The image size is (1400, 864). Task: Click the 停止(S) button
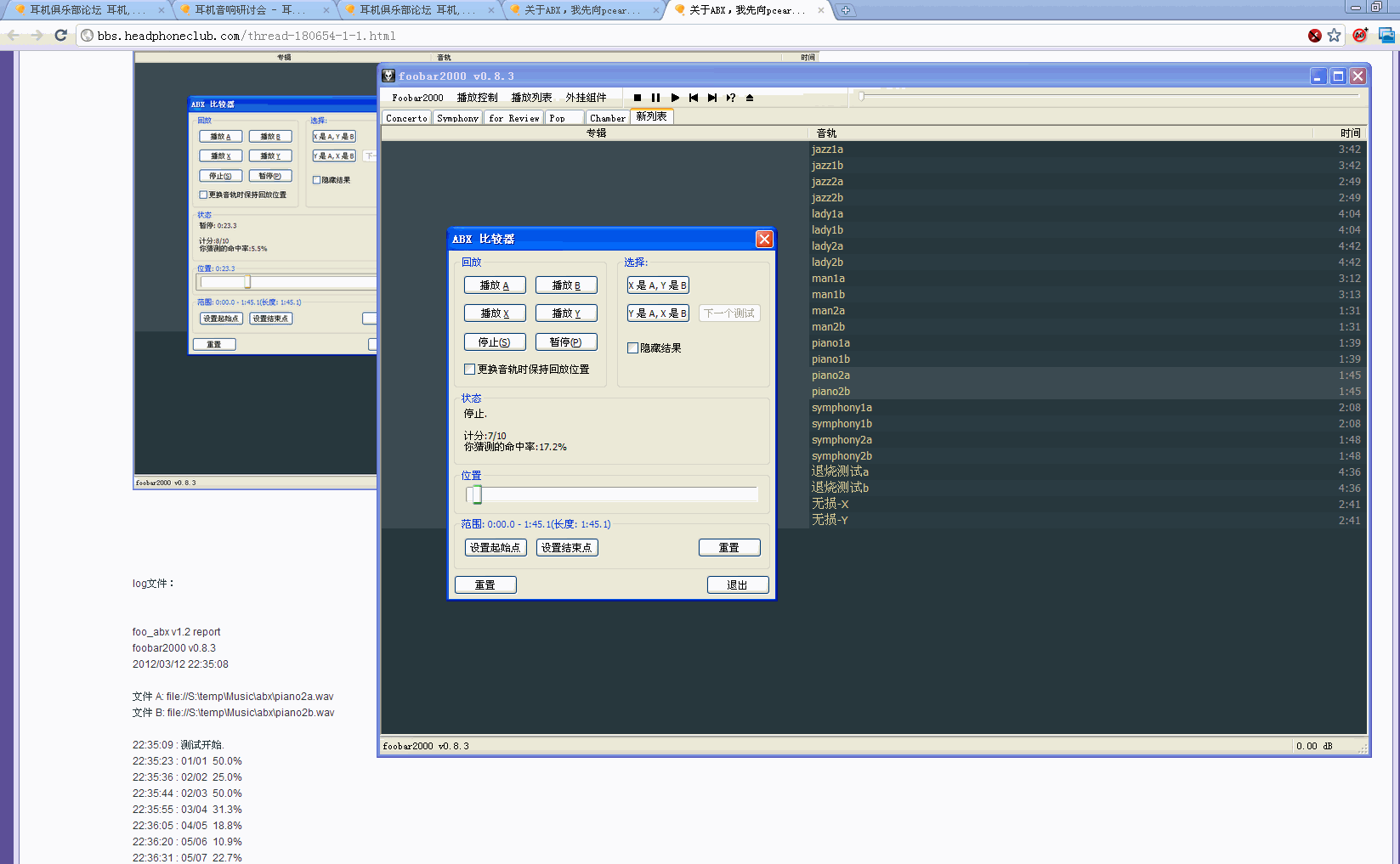[495, 342]
